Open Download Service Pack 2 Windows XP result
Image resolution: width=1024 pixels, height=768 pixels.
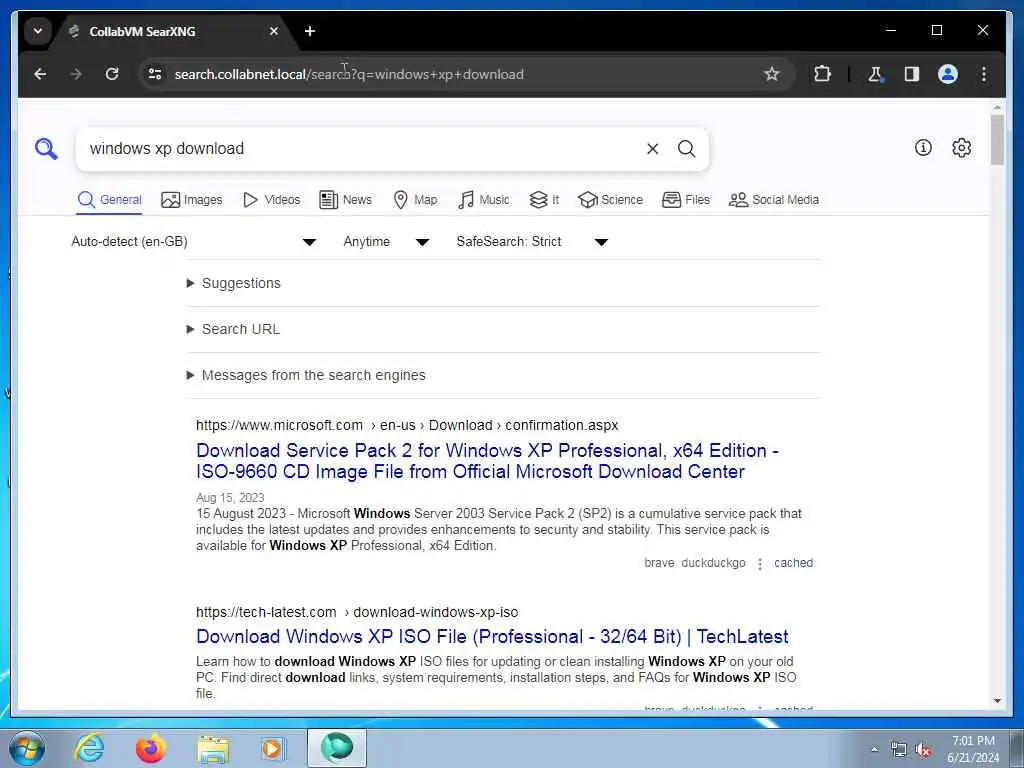pyautogui.click(x=487, y=461)
